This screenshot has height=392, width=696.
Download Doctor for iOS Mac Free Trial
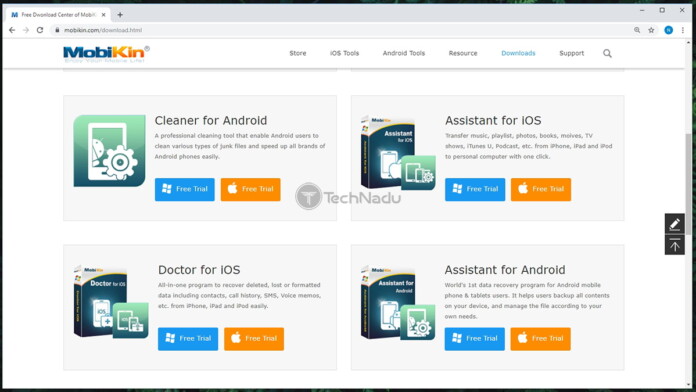[x=254, y=339]
